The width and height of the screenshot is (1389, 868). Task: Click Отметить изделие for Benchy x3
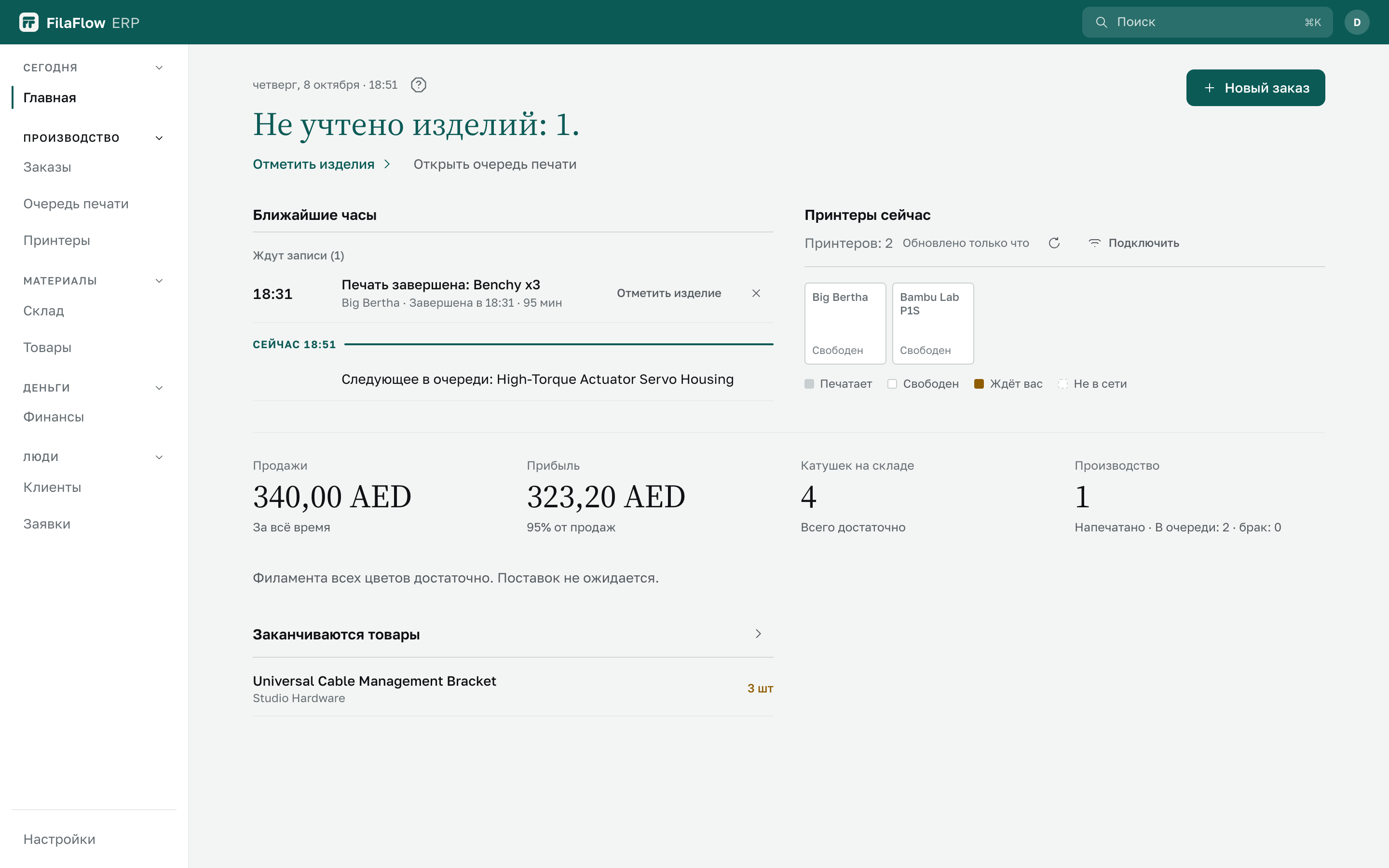click(668, 293)
